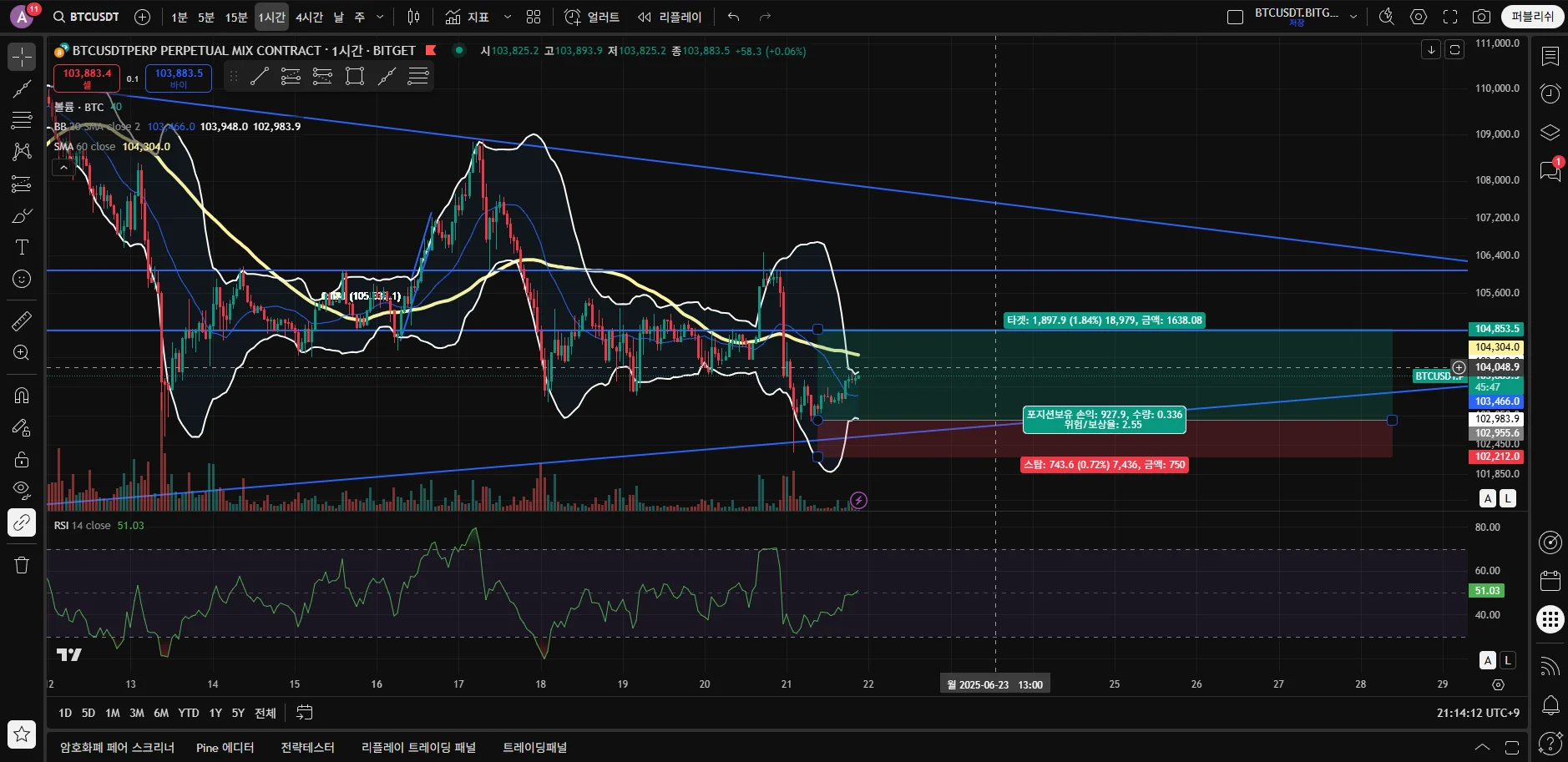
Task: Open the layout templates grid
Action: [x=534, y=17]
